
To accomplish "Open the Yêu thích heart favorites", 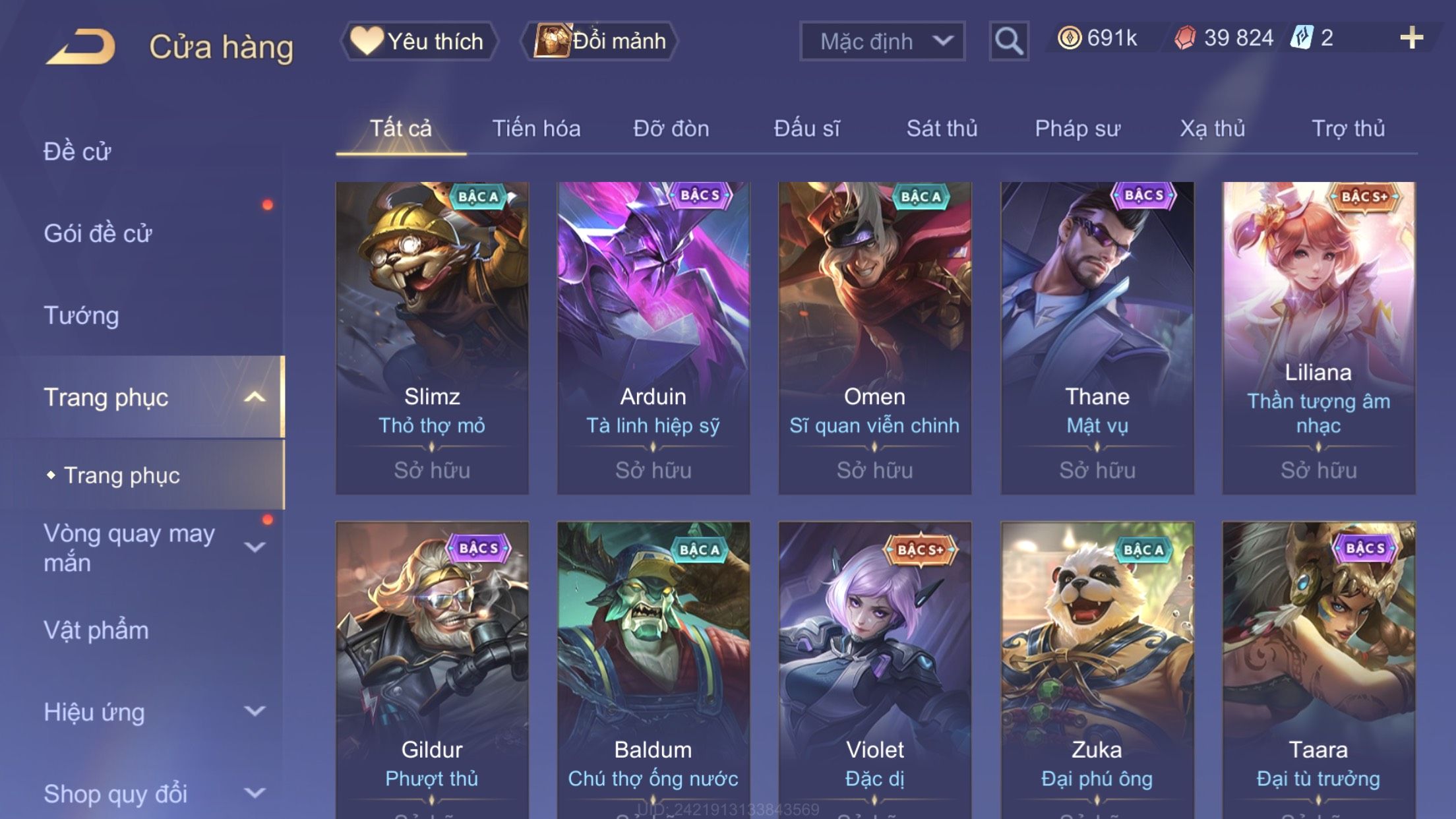I will (x=419, y=41).
